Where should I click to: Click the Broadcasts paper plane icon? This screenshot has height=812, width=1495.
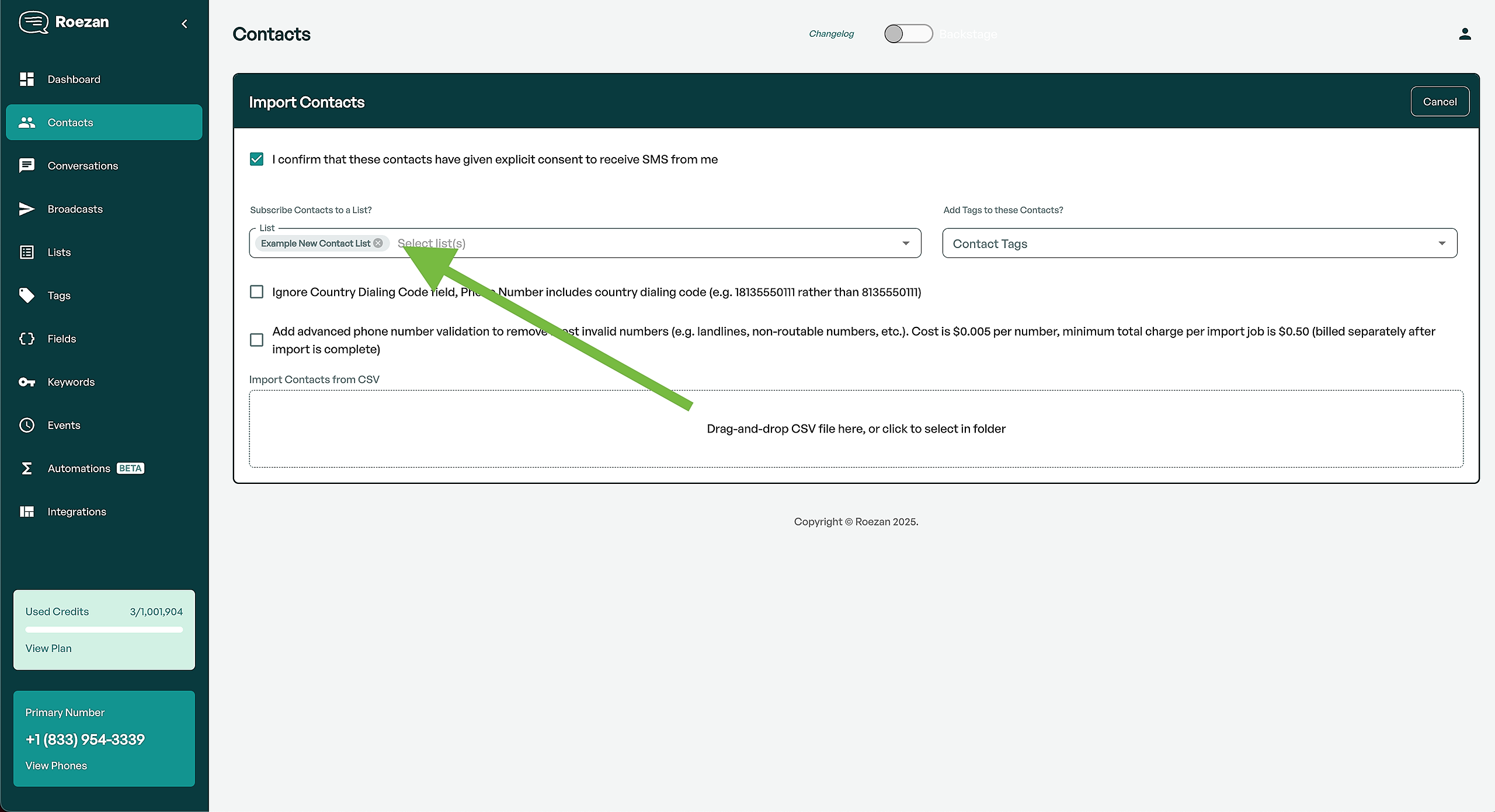pos(27,209)
